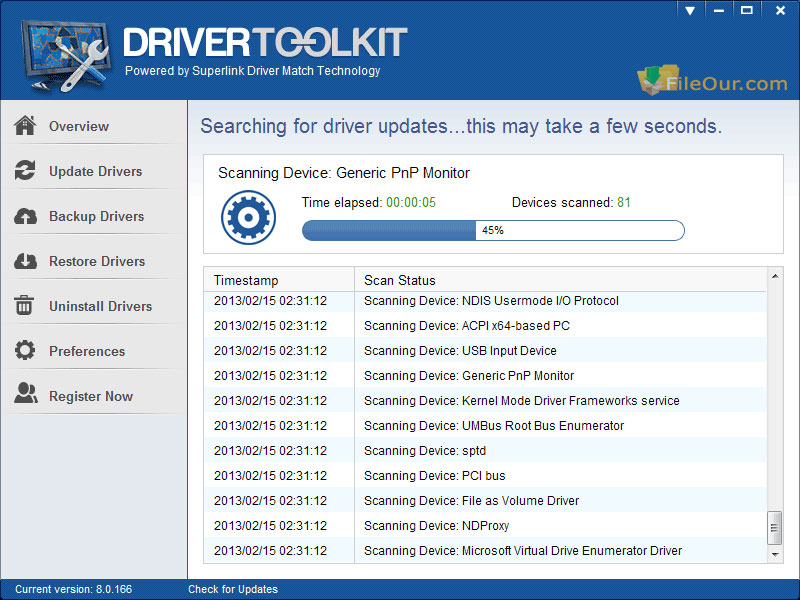800x600 pixels.
Task: Click the scan log scroll up arrow
Action: point(774,276)
